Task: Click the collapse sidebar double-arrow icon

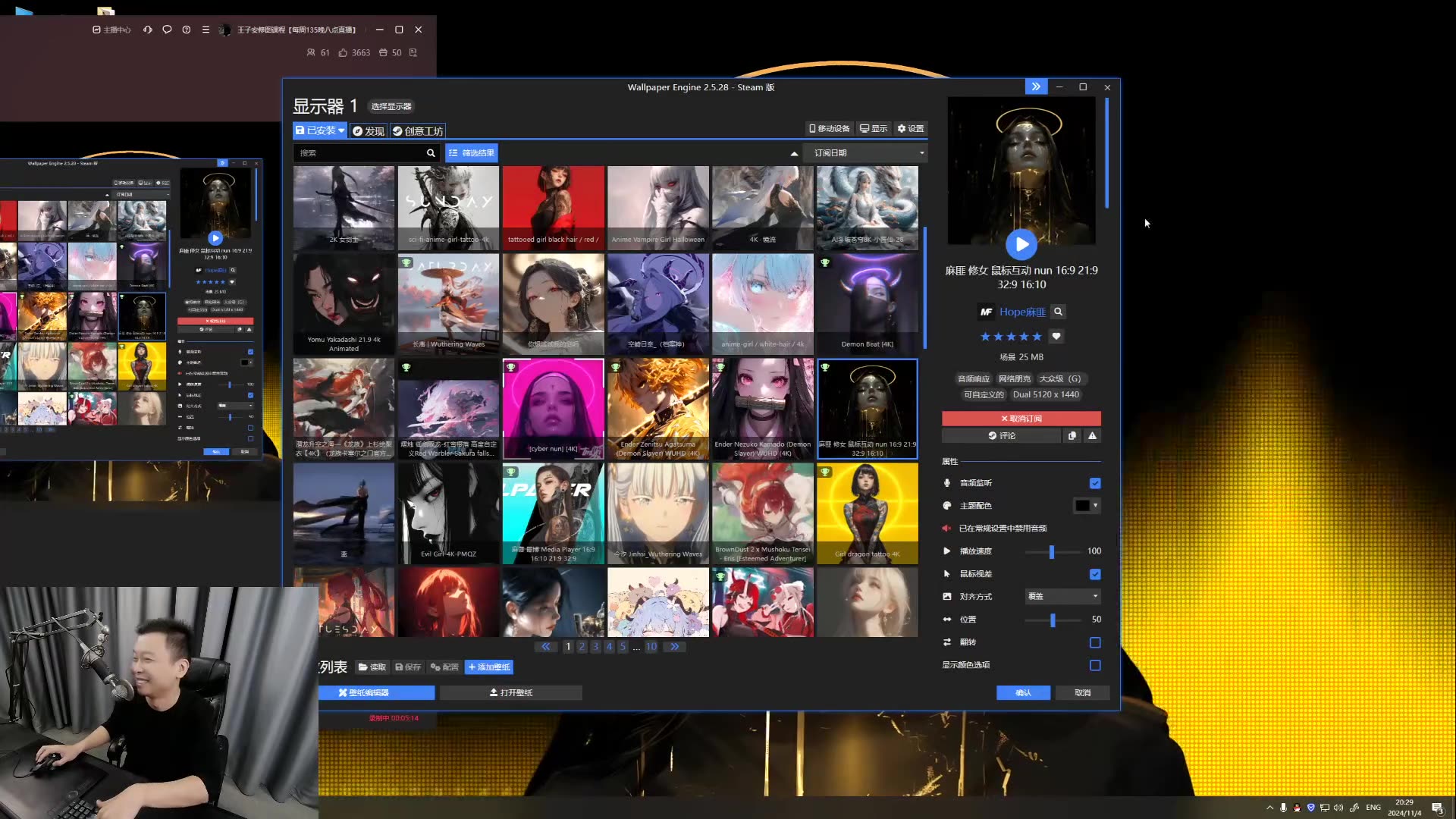Action: click(x=1036, y=87)
